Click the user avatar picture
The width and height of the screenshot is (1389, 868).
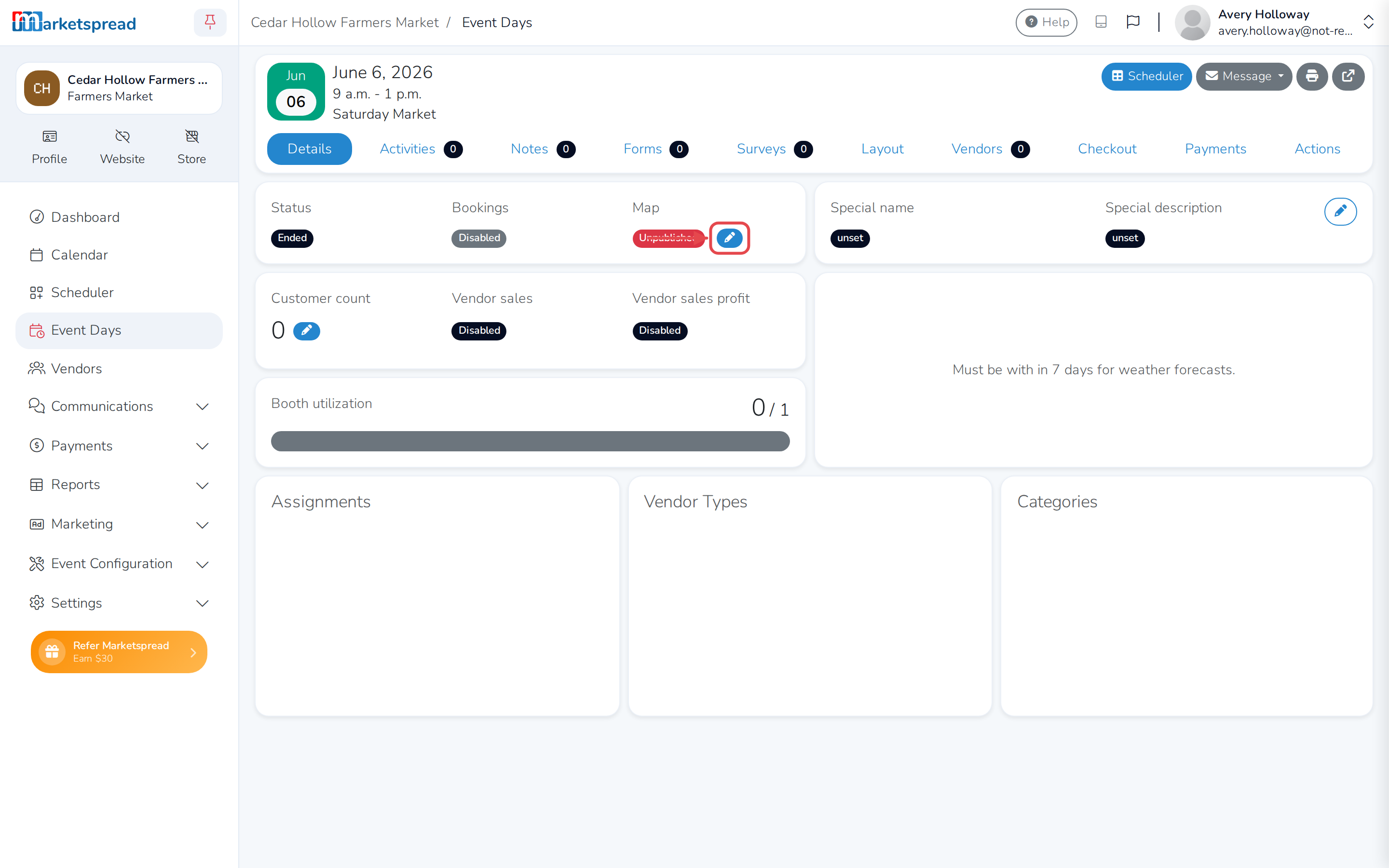click(x=1193, y=23)
